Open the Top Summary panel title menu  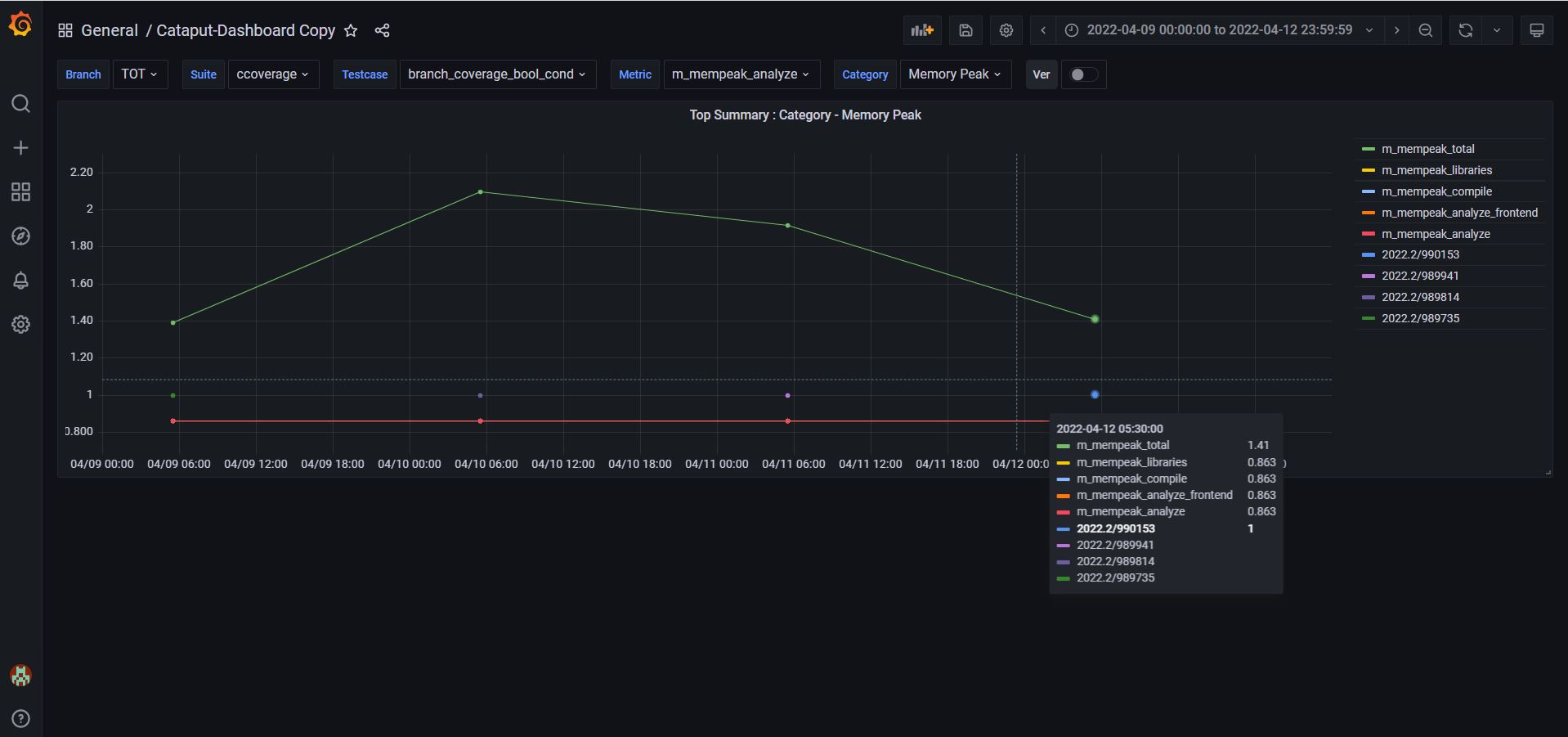click(x=804, y=115)
